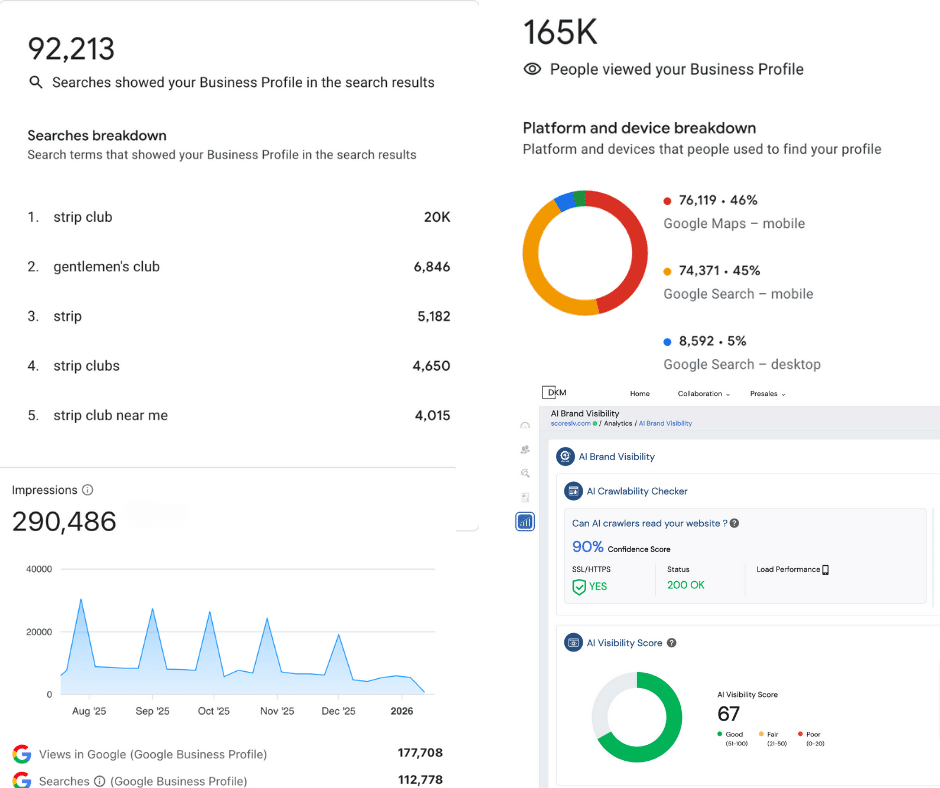
Task: Click the 112,778 searches value
Action: click(x=420, y=780)
